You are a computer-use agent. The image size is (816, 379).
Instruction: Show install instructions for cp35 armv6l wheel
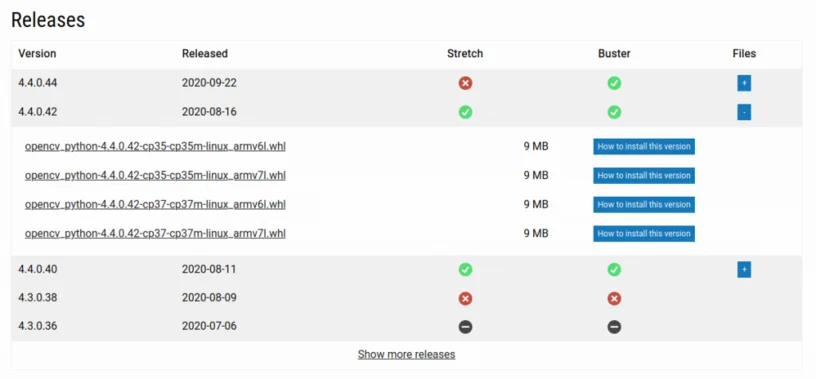pos(644,146)
